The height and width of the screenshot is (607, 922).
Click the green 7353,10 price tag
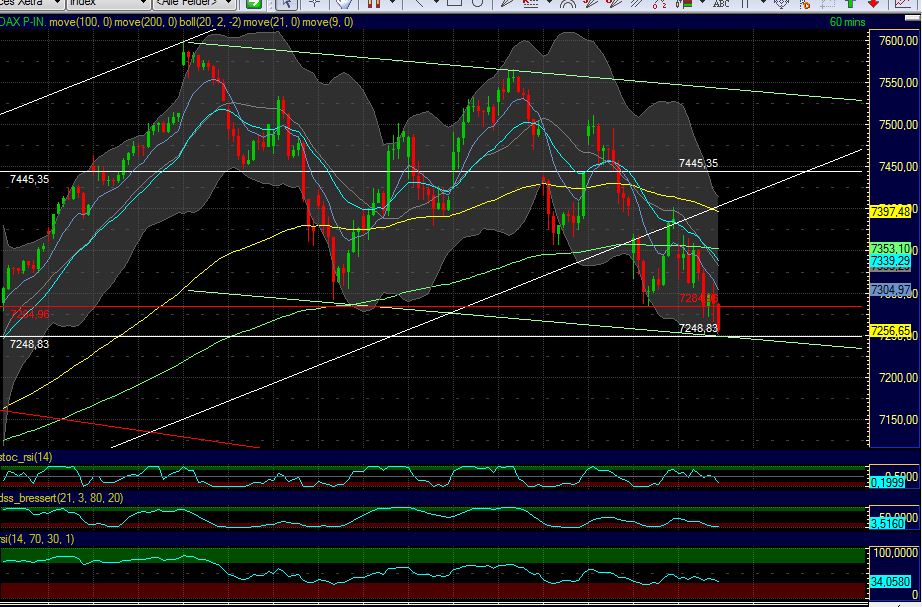point(891,249)
